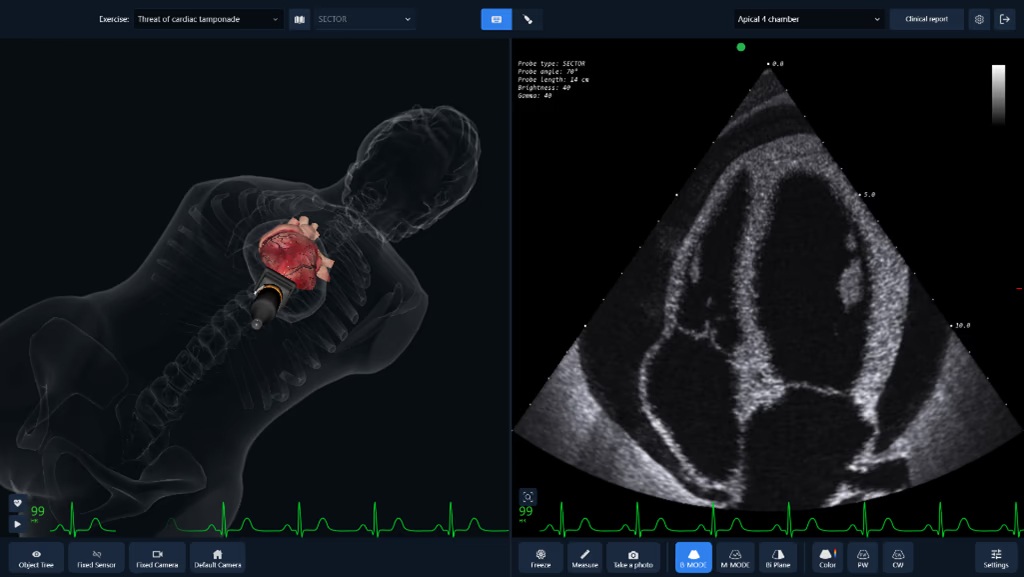The width and height of the screenshot is (1024, 577).
Task: Click the heart rate value 99 under the ultrasound
Action: click(x=526, y=511)
